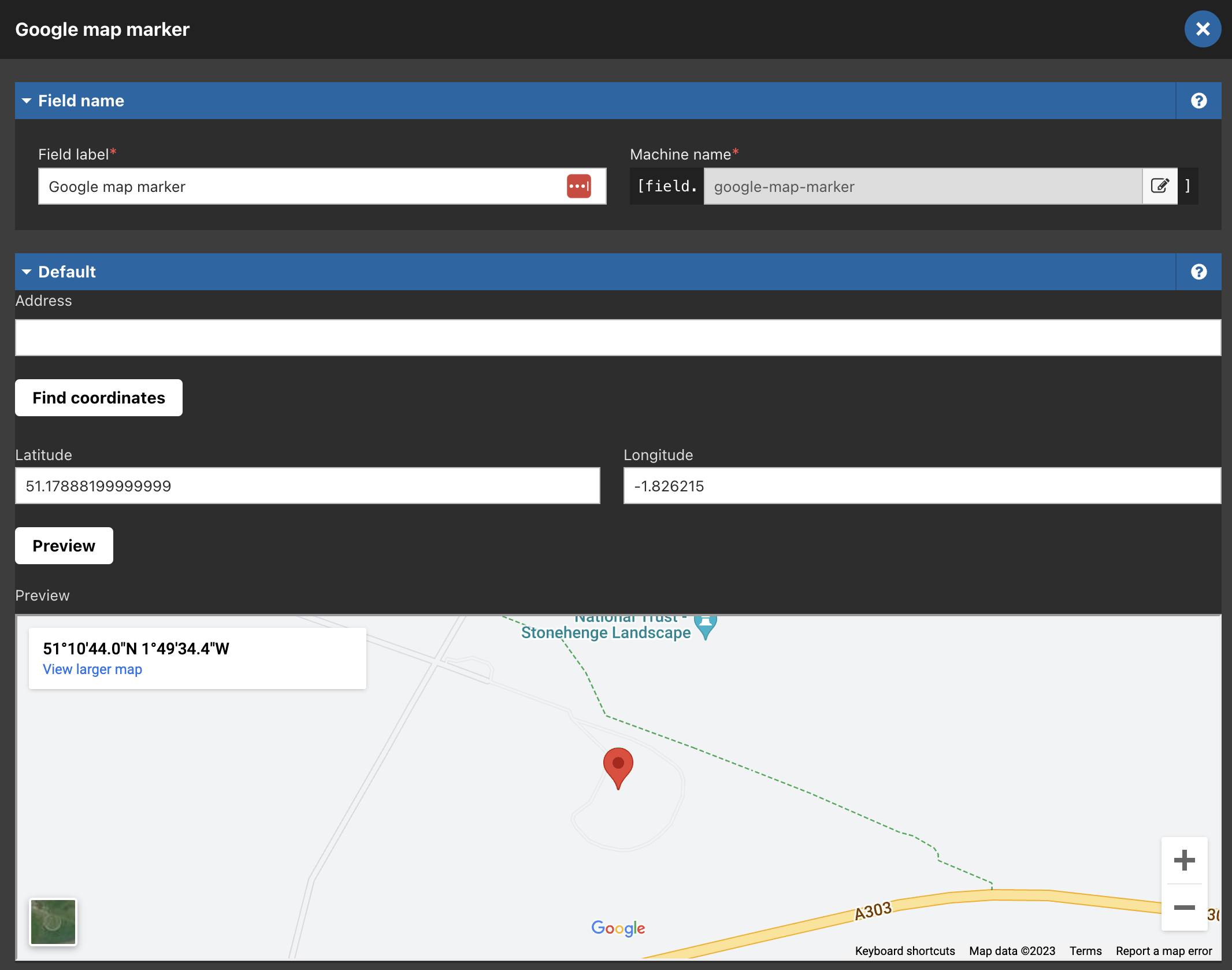Click the red map marker pin
The width and height of the screenshot is (1232, 970).
(x=618, y=768)
